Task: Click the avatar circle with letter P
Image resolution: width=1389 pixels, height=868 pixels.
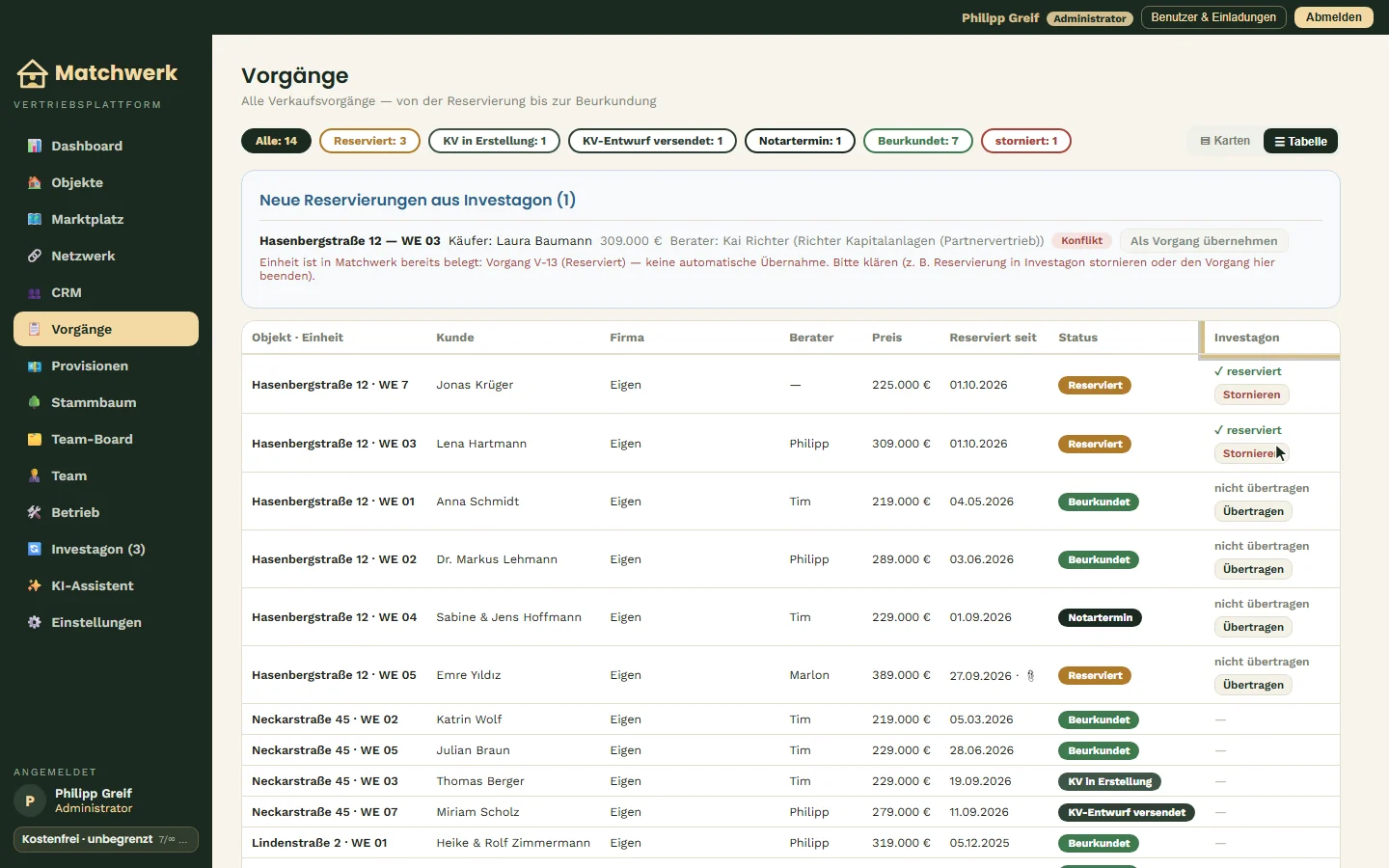Action: tap(30, 800)
